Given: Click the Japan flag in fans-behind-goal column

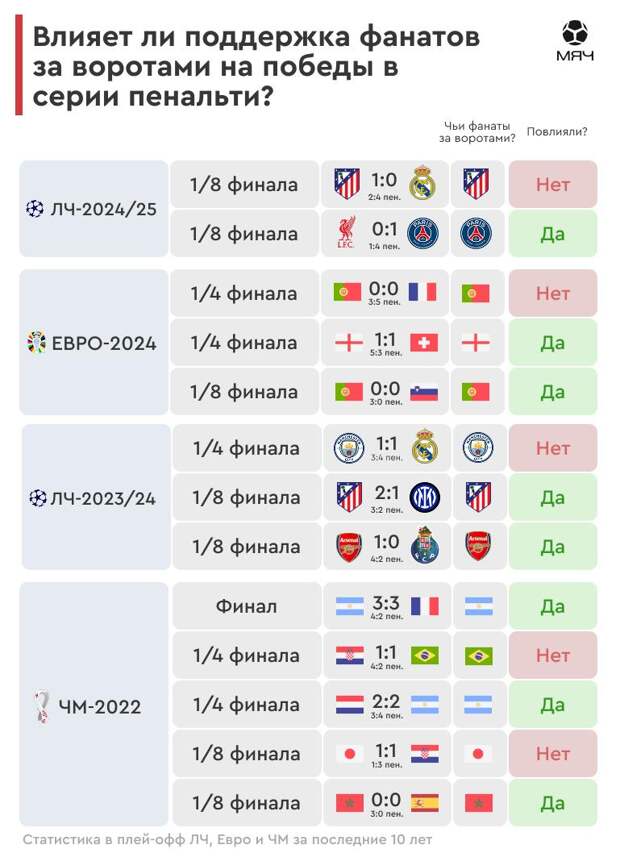Looking at the screenshot, I should (478, 754).
